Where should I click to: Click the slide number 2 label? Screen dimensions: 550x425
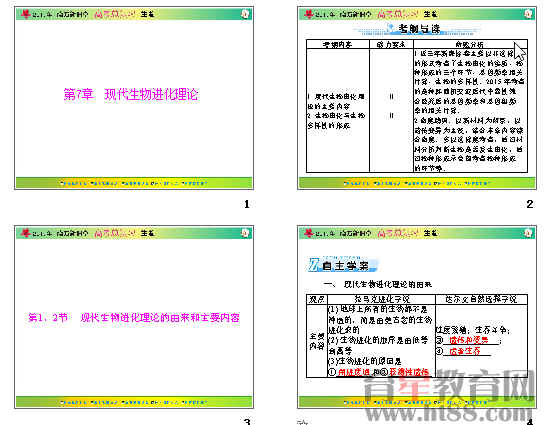[530, 204]
